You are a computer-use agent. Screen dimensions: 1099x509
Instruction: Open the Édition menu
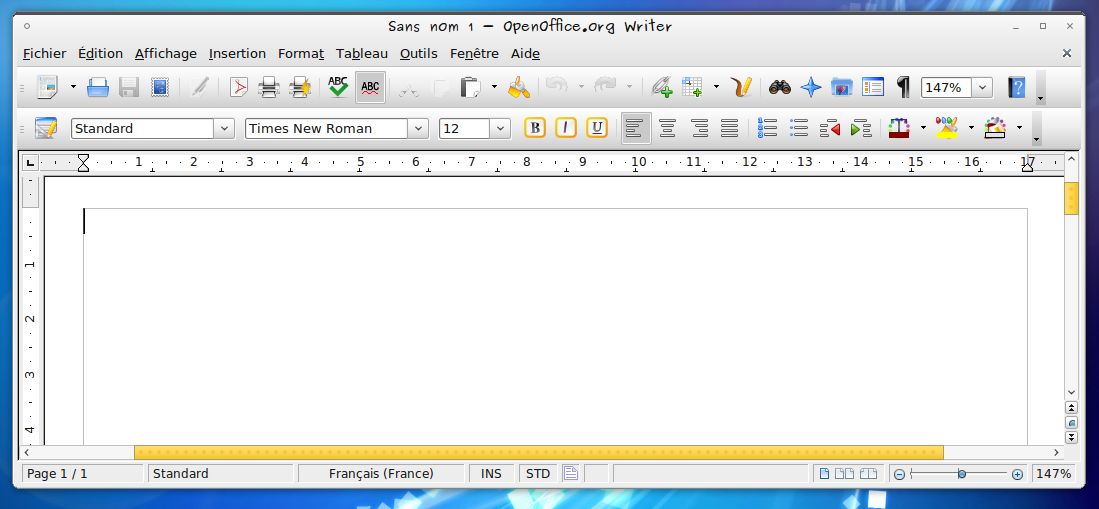pyautogui.click(x=100, y=53)
